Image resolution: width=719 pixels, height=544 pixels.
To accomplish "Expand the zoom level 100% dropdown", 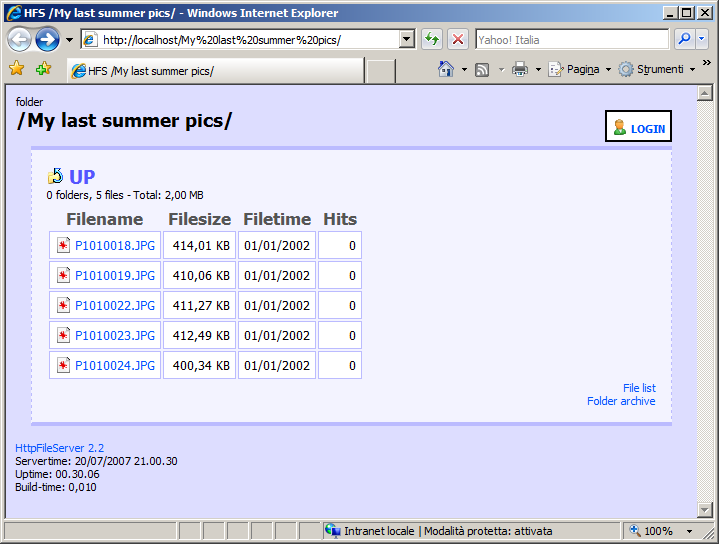I will pos(691,531).
